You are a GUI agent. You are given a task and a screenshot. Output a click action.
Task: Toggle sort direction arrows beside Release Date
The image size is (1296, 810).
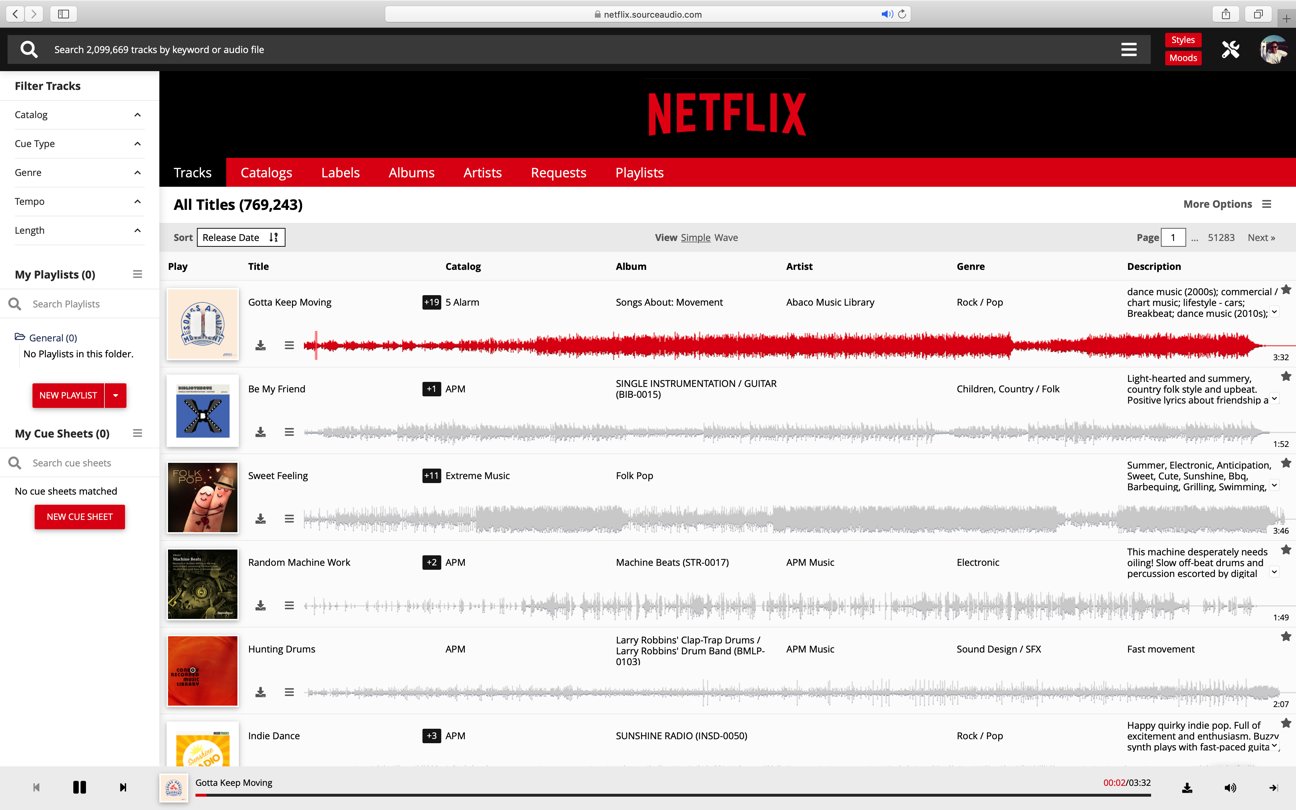coord(274,237)
